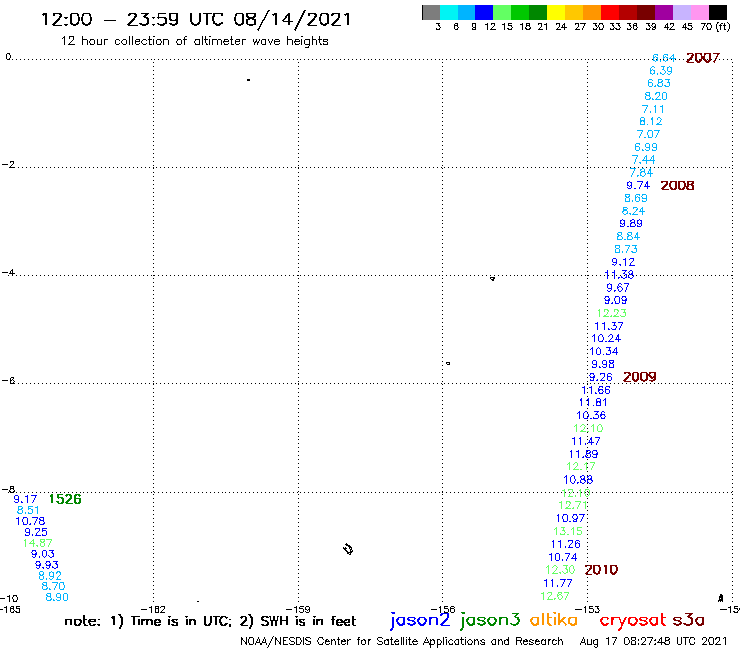Select the green '1526' pass time label
Screen dimensions: 740x650
point(65,499)
